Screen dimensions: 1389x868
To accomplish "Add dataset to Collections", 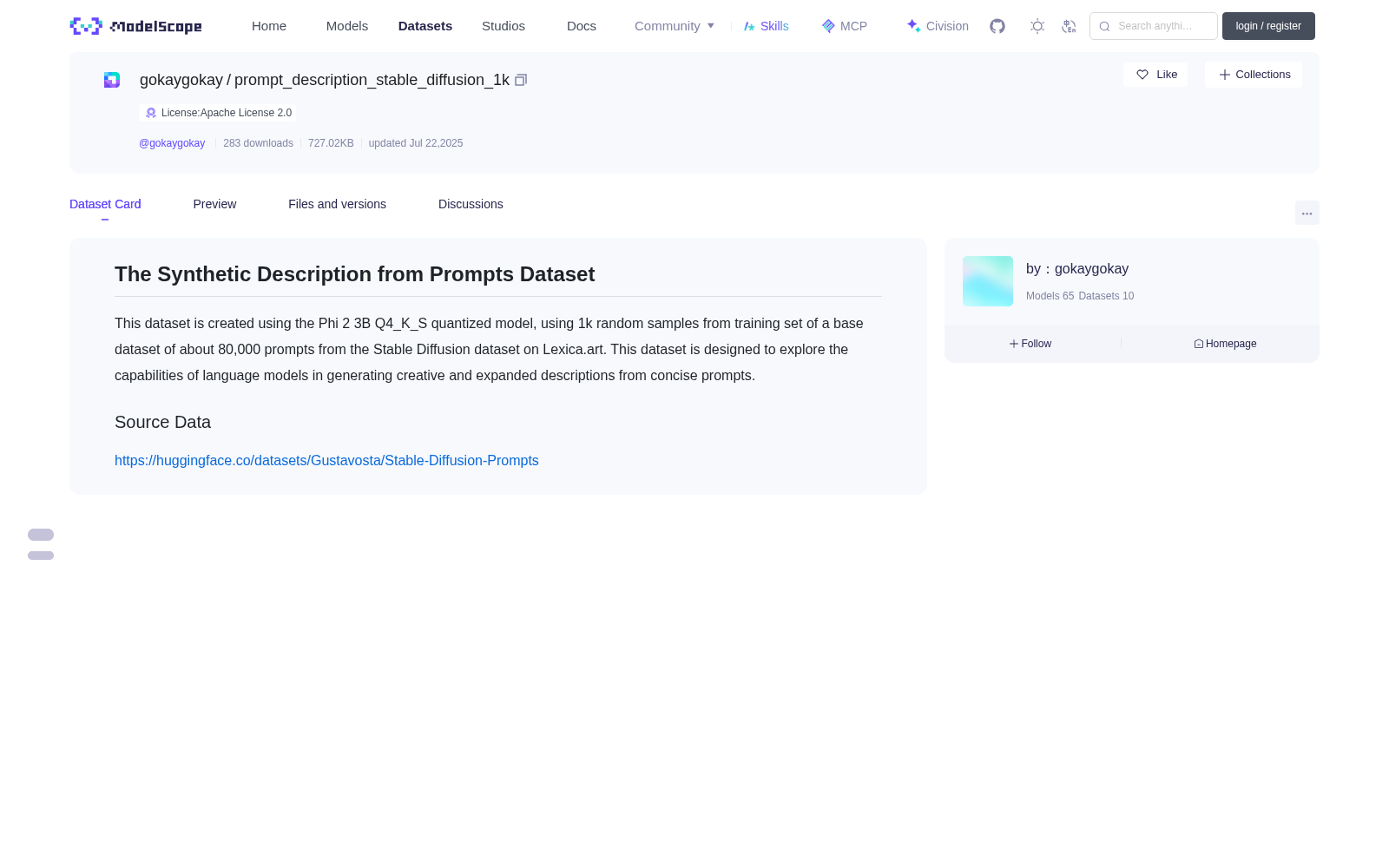I will click(1254, 75).
